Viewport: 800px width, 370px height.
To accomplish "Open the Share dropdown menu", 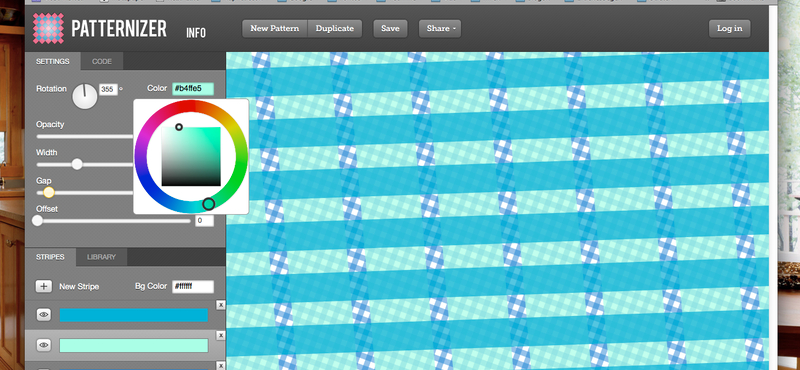I will pyautogui.click(x=440, y=29).
